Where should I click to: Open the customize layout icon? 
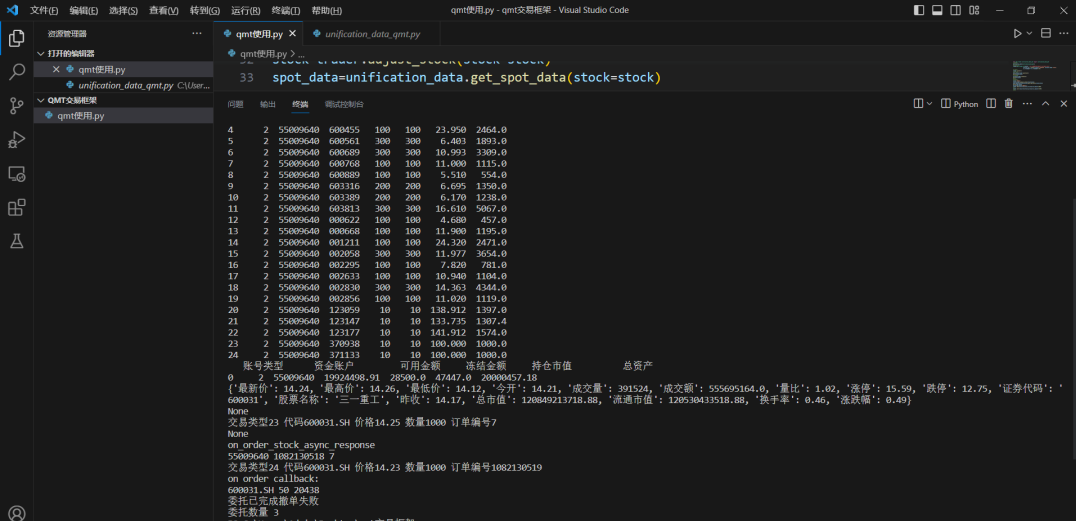click(974, 10)
